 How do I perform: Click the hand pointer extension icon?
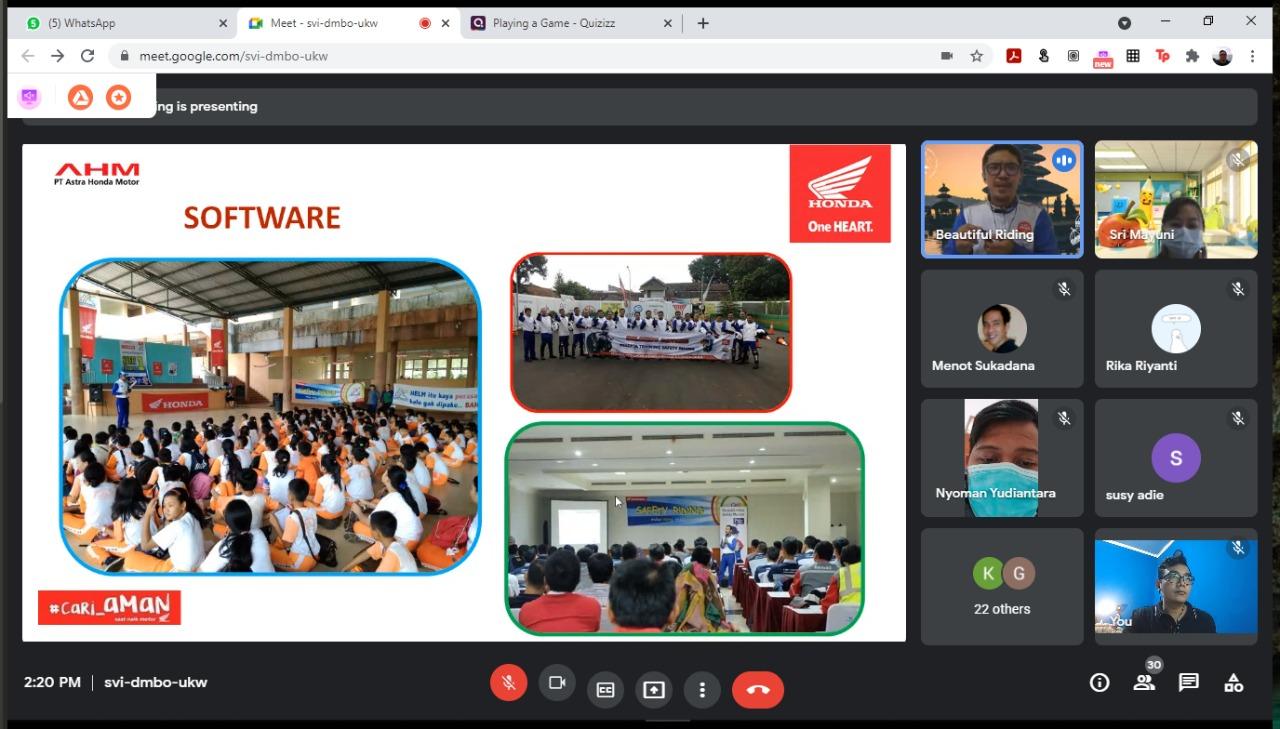click(1043, 56)
